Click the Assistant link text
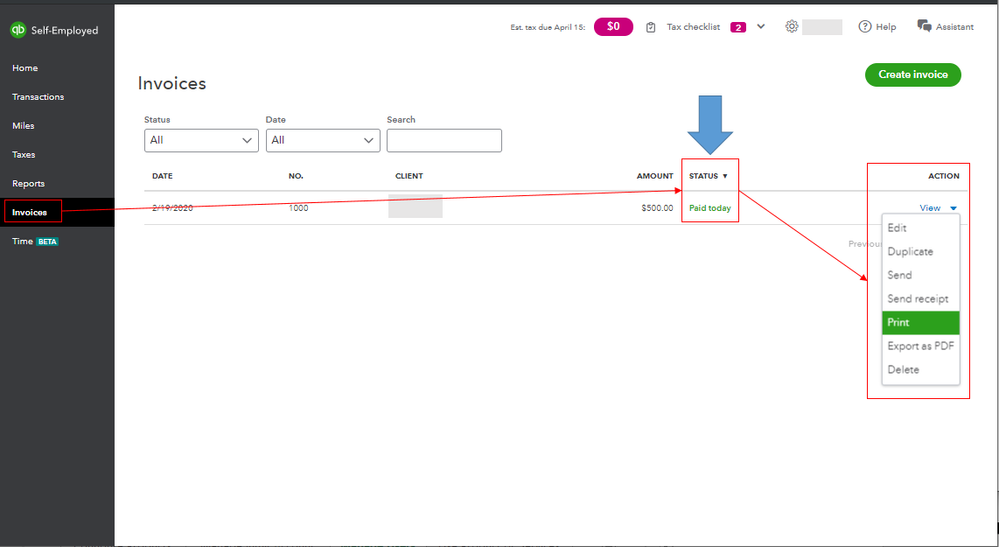This screenshot has height=547, width=999. pos(954,27)
